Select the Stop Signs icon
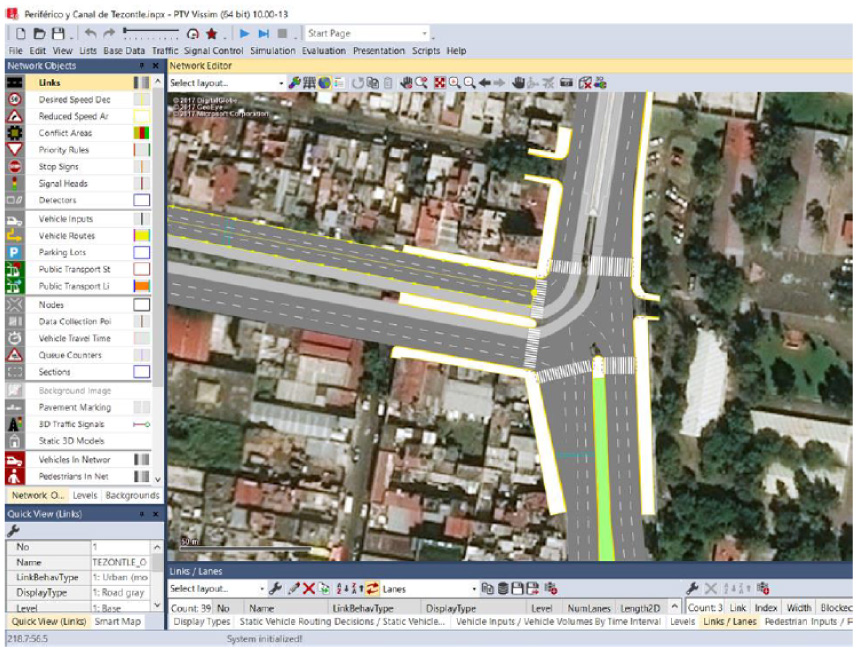The image size is (857, 650). coord(15,167)
